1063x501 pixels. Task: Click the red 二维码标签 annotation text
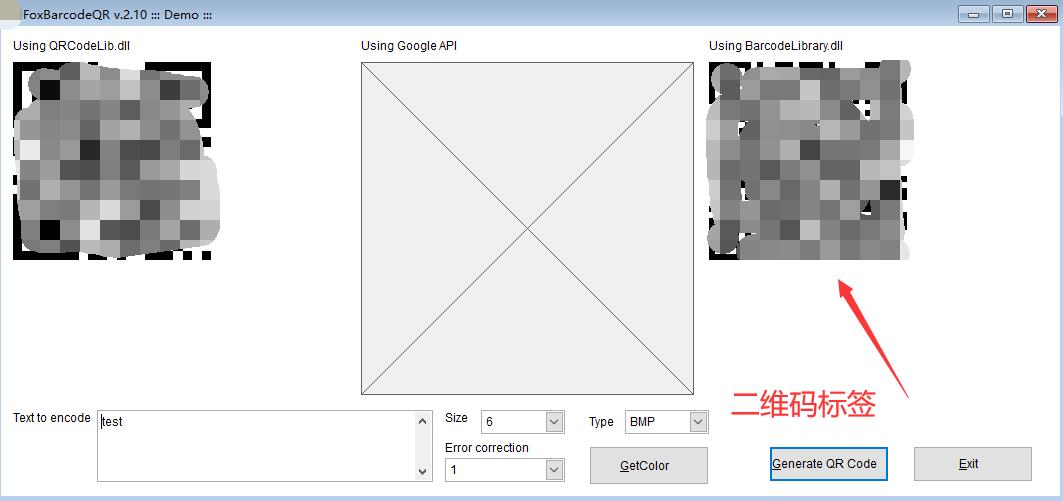pyautogui.click(x=803, y=405)
